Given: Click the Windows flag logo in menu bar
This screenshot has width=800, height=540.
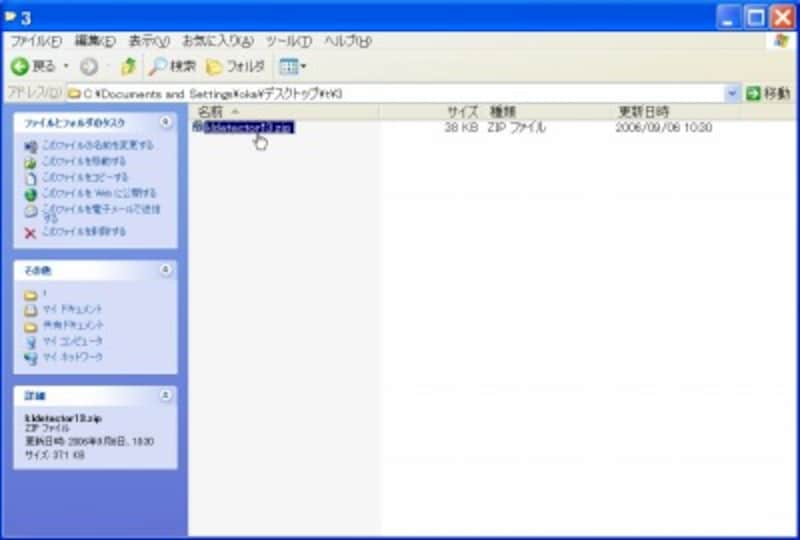Looking at the screenshot, I should click(x=781, y=41).
